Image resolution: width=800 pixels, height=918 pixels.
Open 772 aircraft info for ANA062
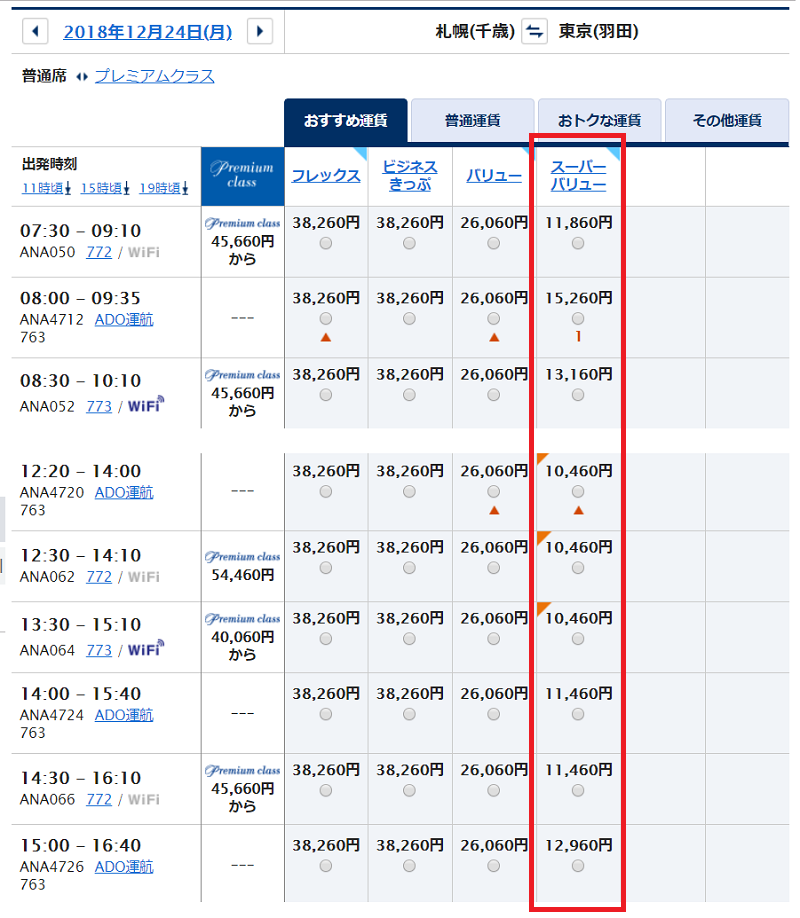point(99,577)
